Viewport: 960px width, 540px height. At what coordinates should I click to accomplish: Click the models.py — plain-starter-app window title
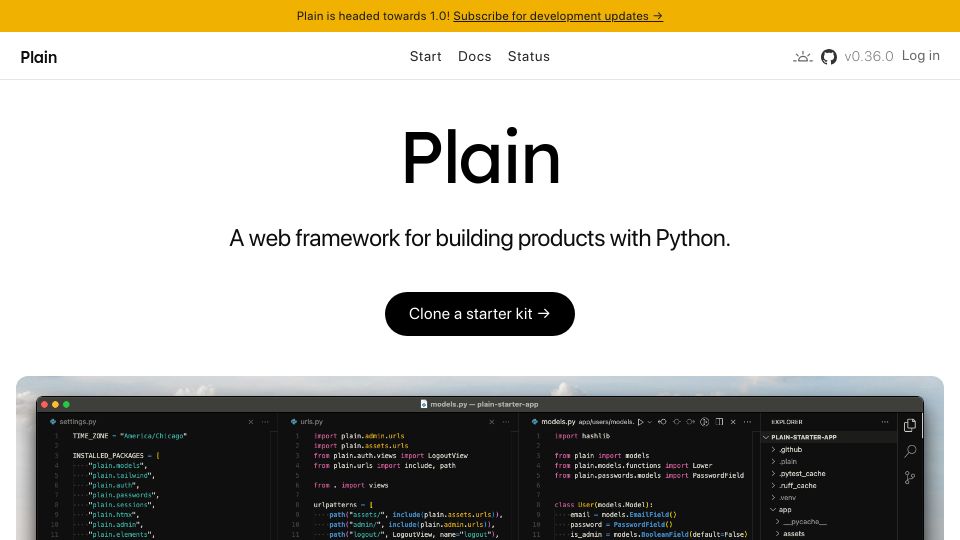point(479,404)
